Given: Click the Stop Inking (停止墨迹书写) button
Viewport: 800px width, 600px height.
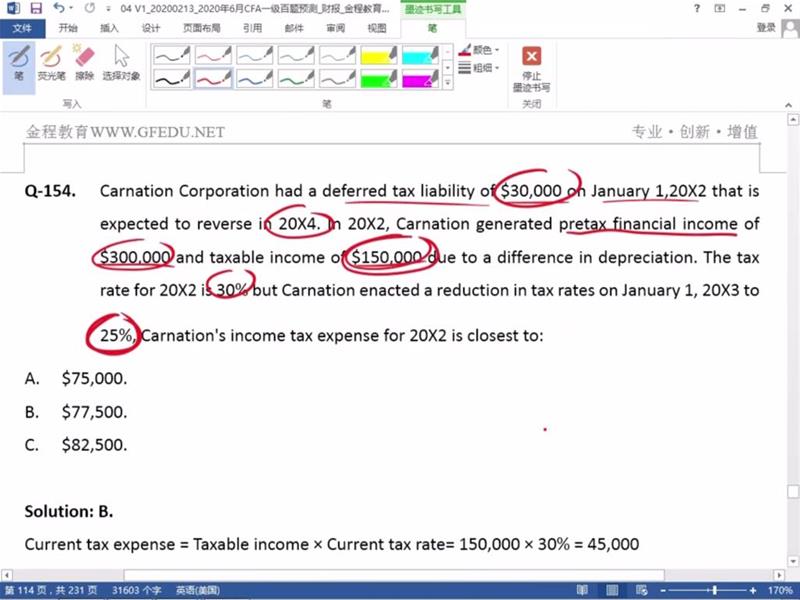Looking at the screenshot, I should pos(532,68).
